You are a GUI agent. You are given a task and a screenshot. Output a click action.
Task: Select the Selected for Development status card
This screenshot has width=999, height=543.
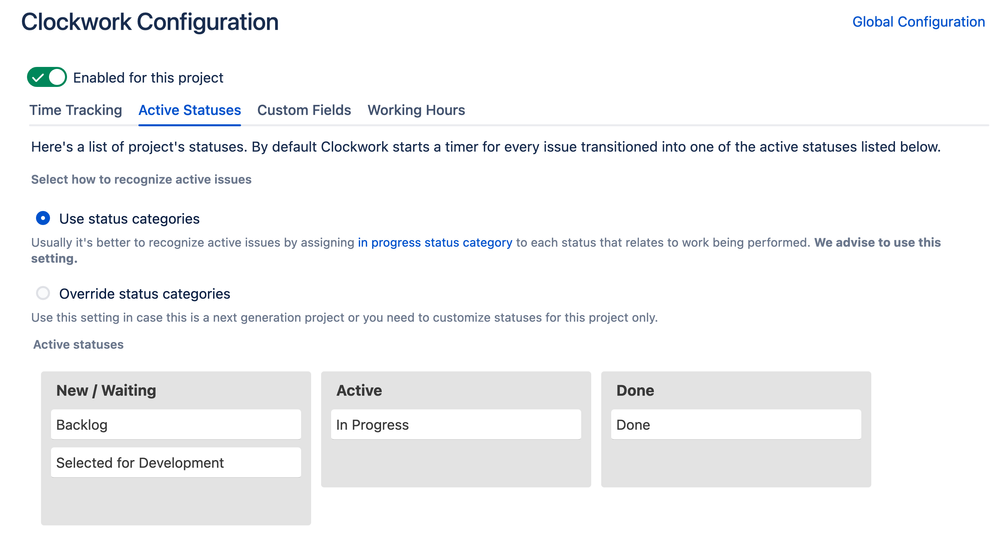pyautogui.click(x=175, y=462)
